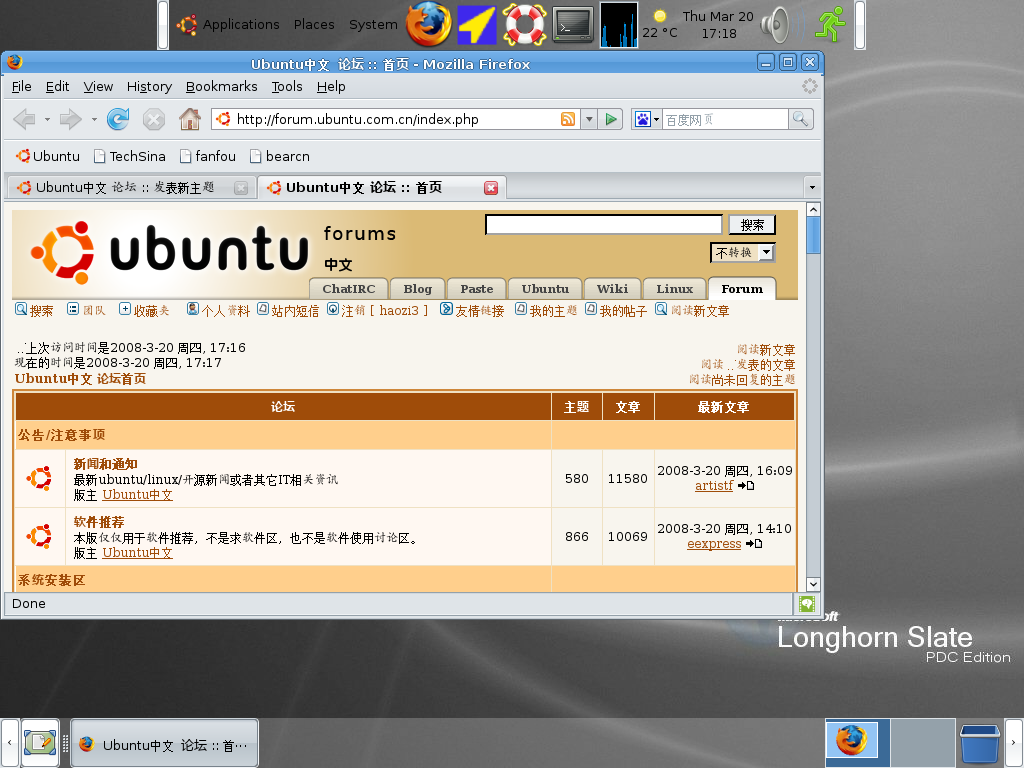
Task: Click the go-to-post icon next to artistf
Action: click(x=746, y=486)
